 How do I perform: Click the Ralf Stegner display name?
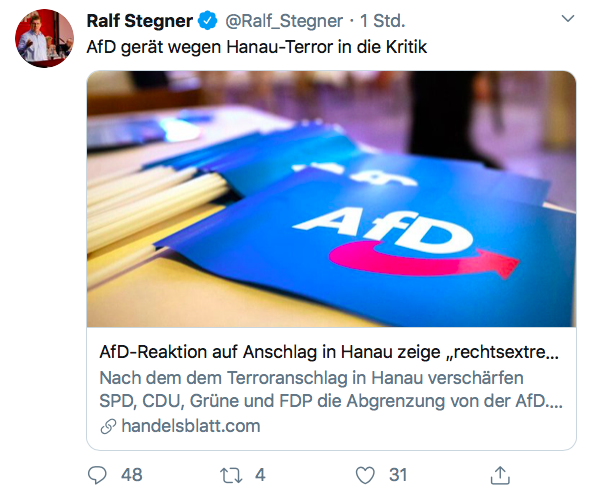point(139,20)
